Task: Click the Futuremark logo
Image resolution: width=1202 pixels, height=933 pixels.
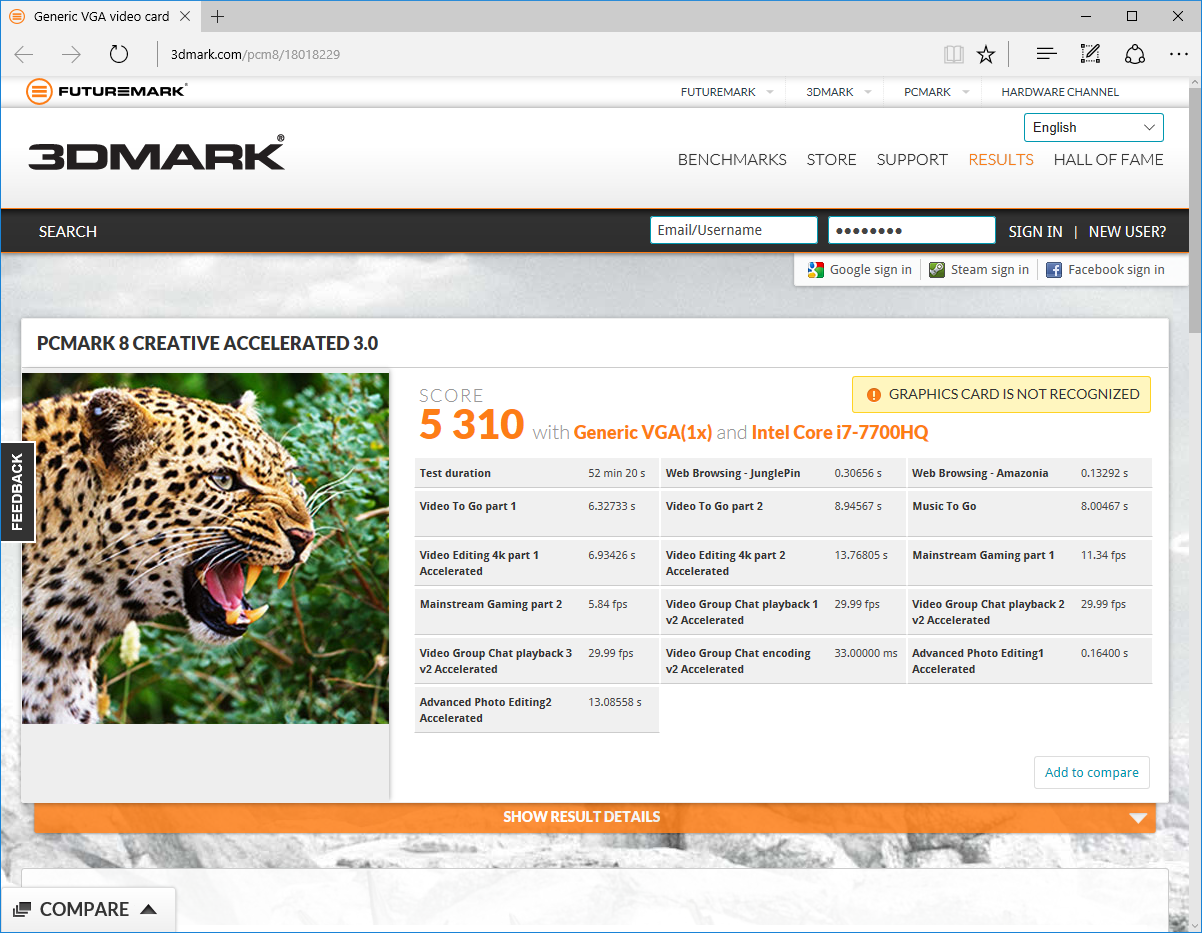Action: point(106,91)
